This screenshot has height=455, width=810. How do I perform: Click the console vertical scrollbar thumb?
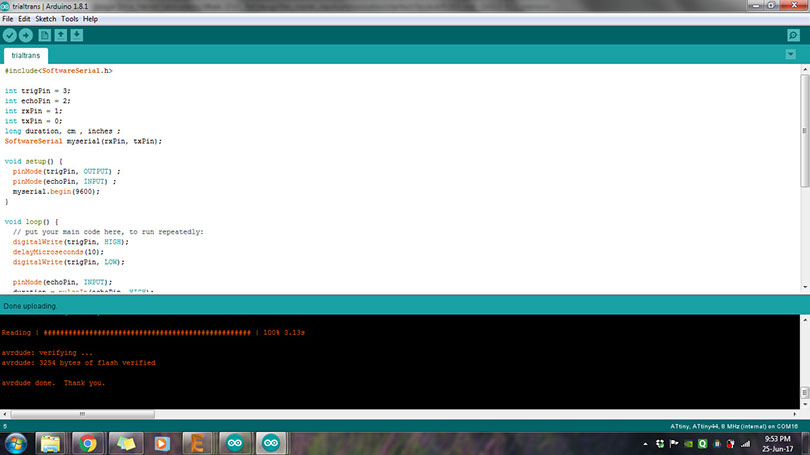pyautogui.click(x=805, y=393)
